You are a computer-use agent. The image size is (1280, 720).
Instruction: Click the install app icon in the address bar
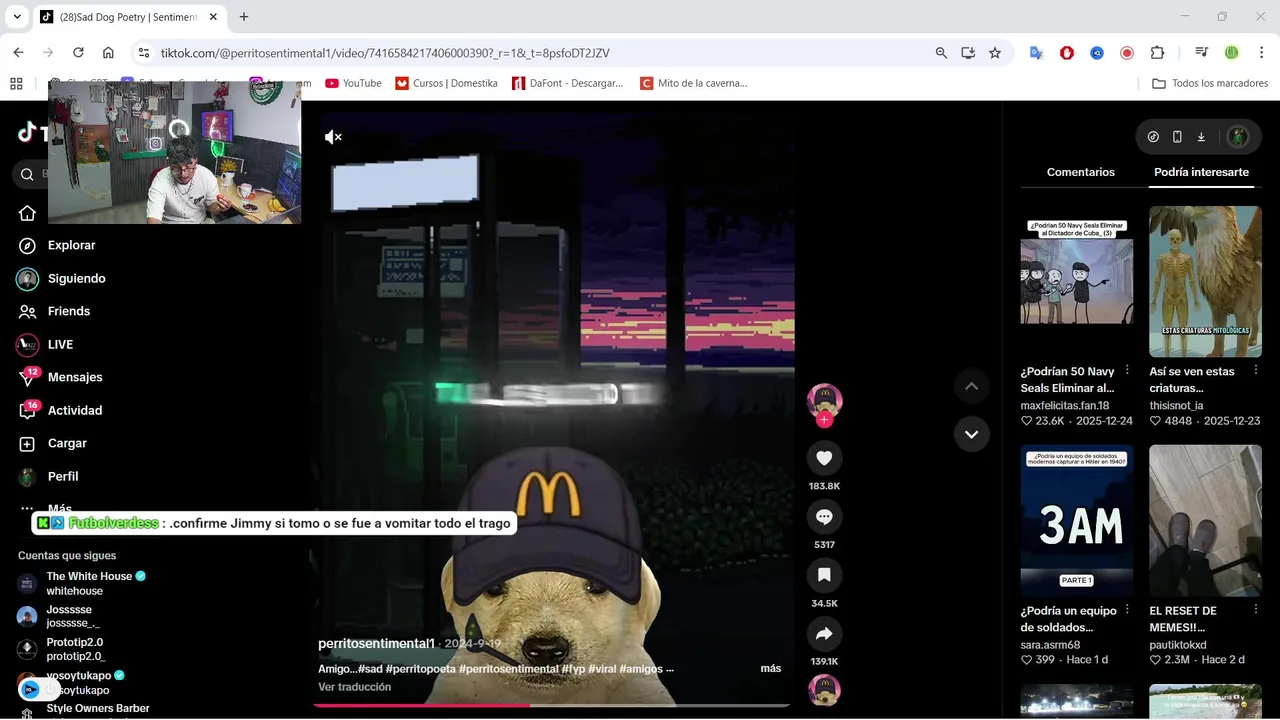968,53
